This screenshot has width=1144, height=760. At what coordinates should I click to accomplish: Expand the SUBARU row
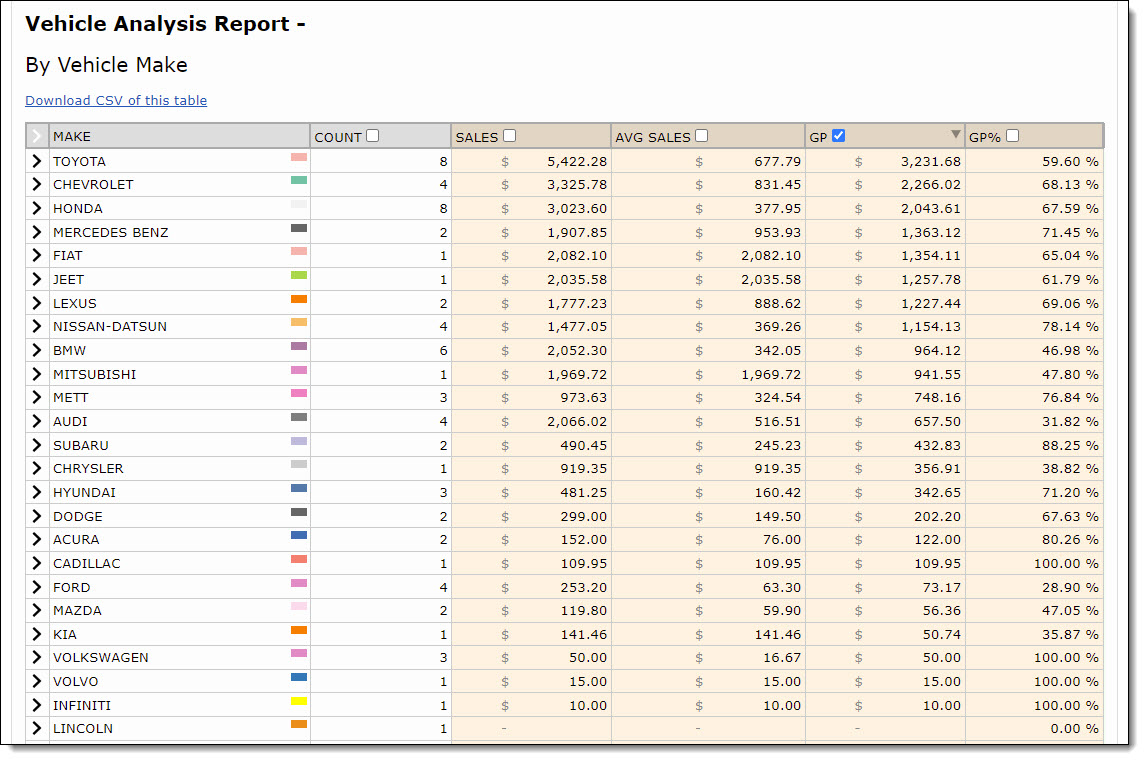pyautogui.click(x=36, y=445)
